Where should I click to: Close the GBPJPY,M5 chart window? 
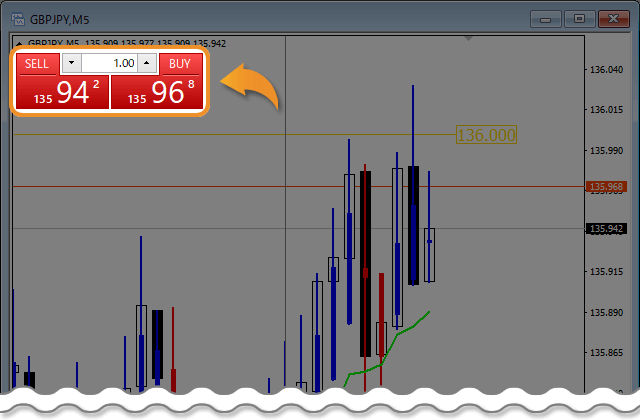pos(611,18)
